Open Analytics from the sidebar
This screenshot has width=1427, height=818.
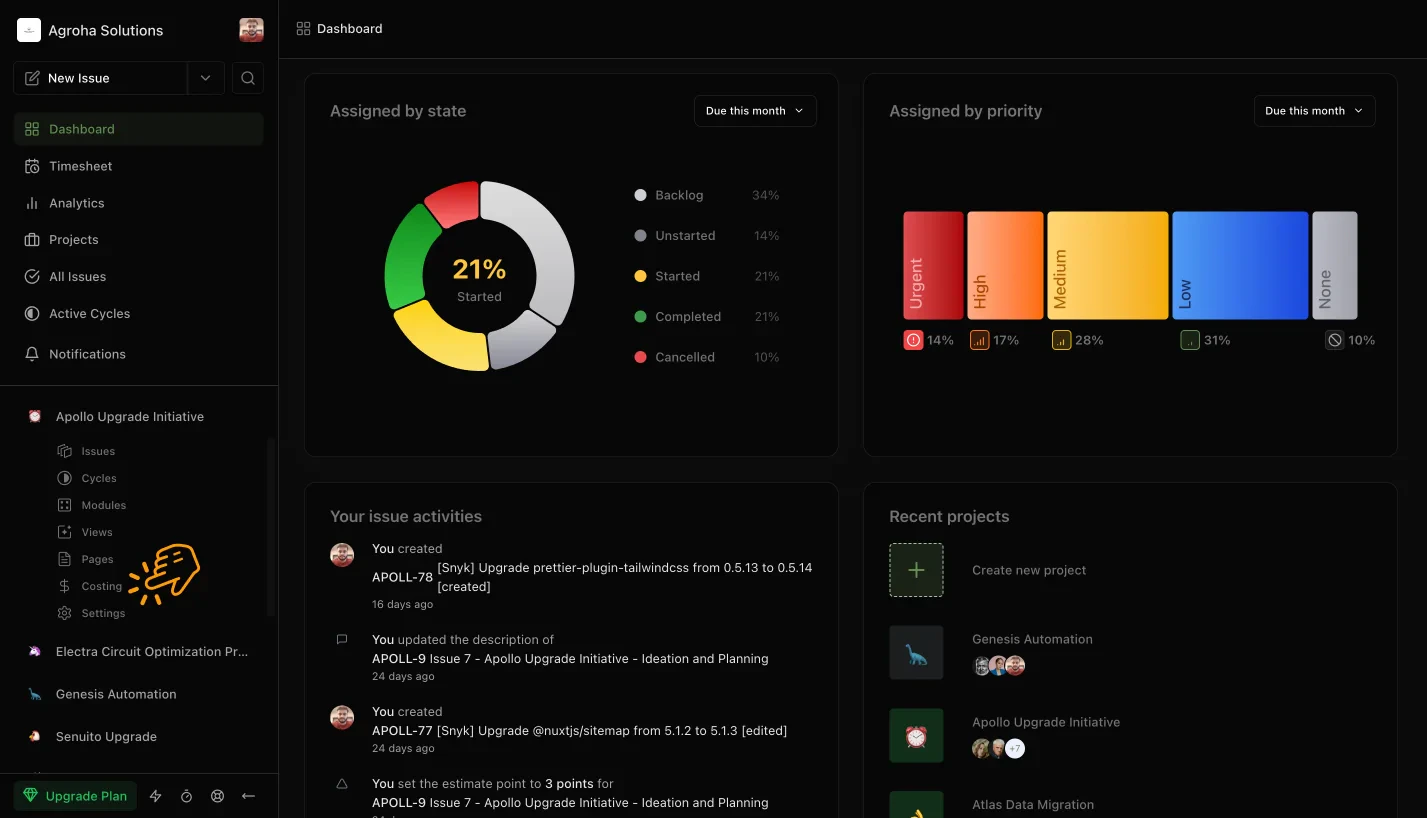click(77, 203)
